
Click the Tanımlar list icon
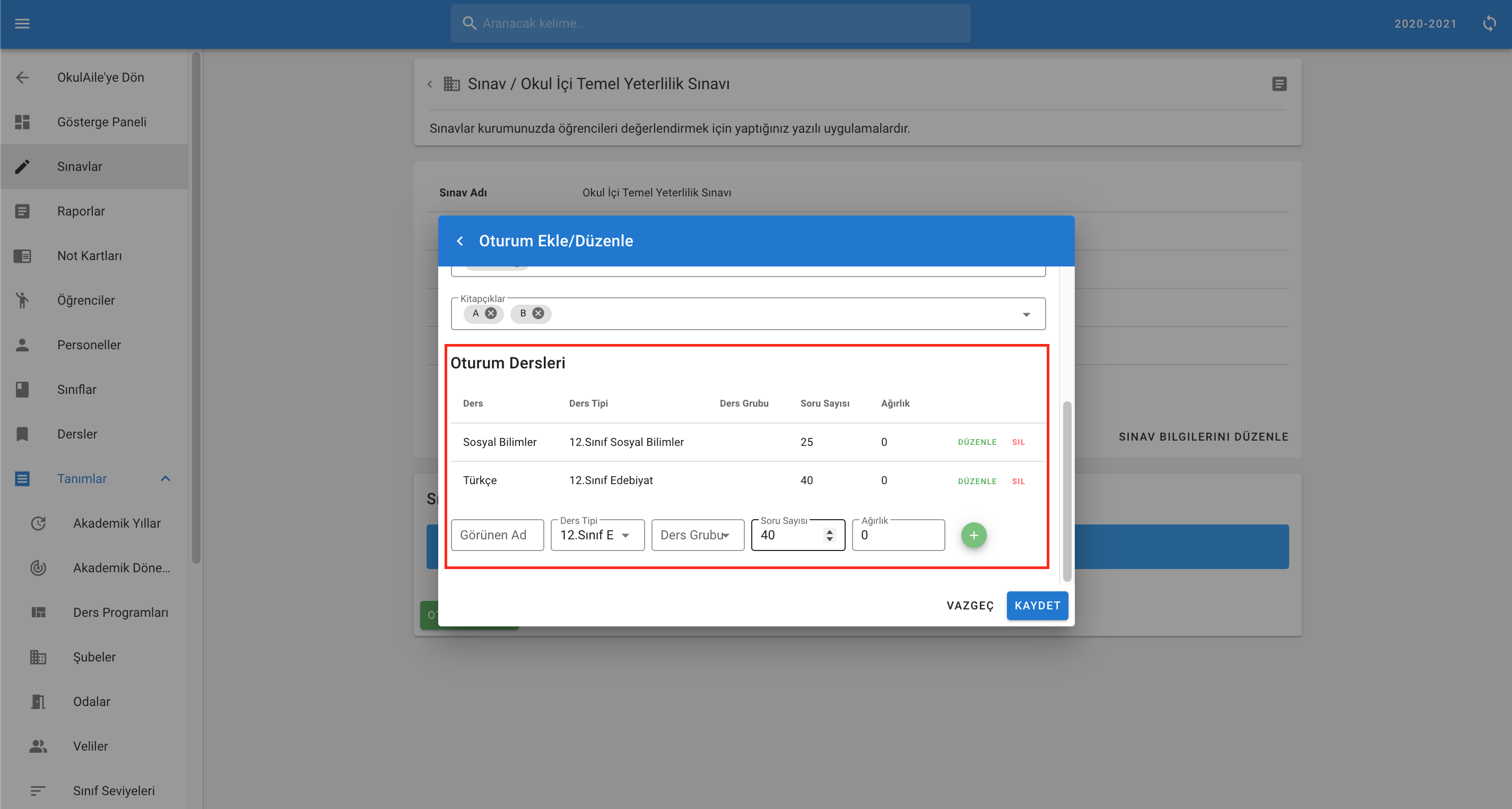pyautogui.click(x=22, y=479)
